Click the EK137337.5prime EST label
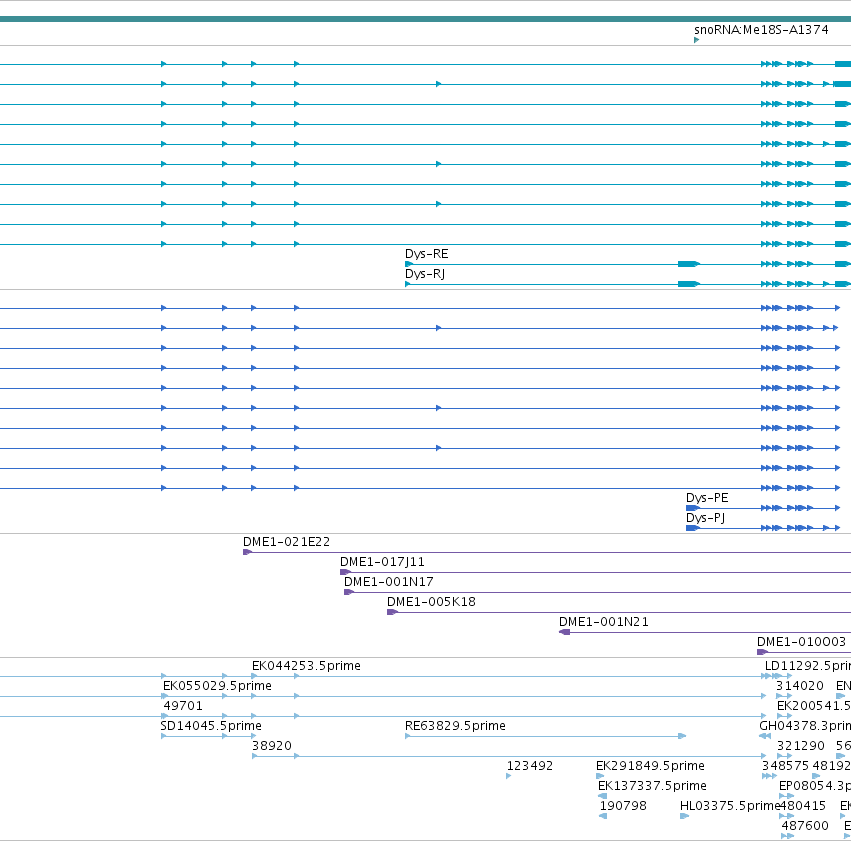The image size is (851, 841). pyautogui.click(x=652, y=786)
